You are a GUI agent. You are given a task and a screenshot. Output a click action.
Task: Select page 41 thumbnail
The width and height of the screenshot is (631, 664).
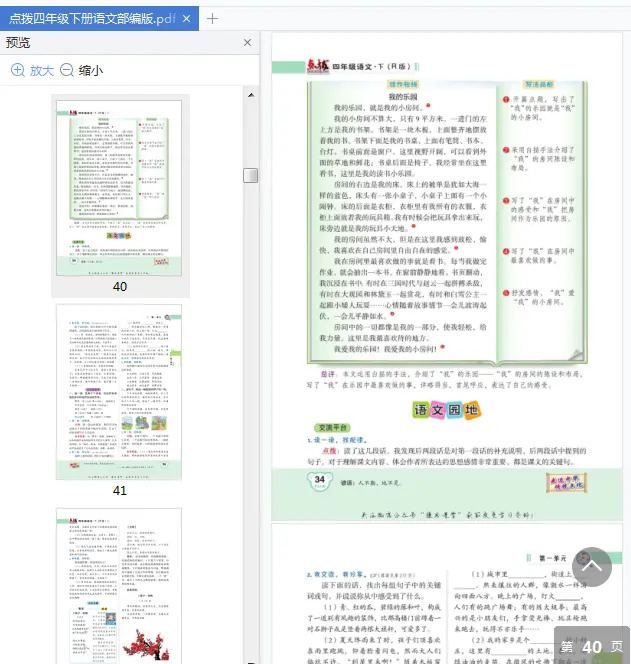pos(119,392)
